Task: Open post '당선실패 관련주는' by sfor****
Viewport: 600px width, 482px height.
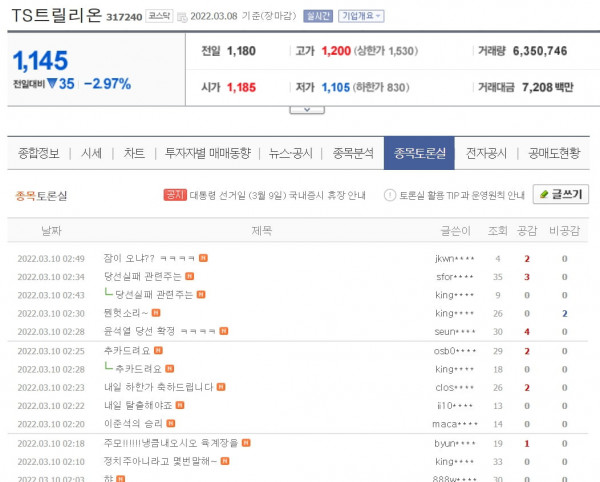Action: (142, 276)
